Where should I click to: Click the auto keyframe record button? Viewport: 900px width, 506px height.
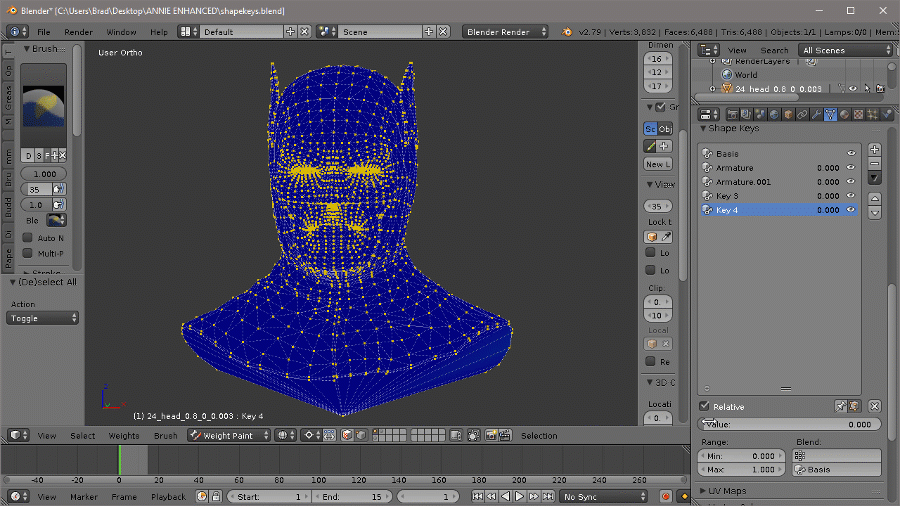(666, 496)
